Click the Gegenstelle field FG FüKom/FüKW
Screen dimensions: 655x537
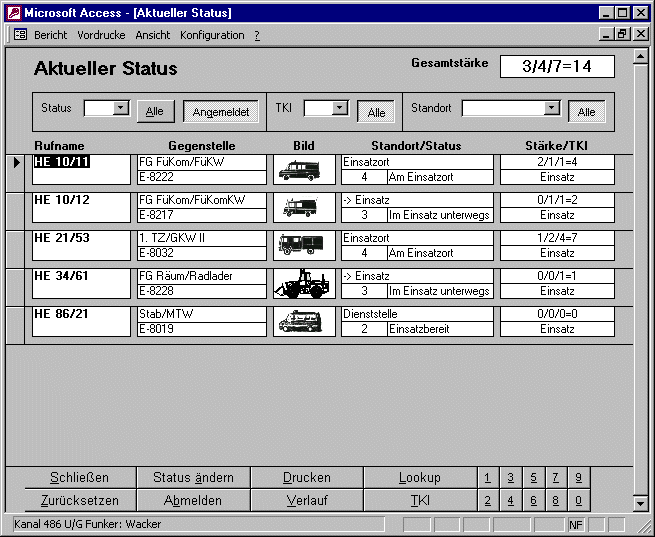pos(202,162)
